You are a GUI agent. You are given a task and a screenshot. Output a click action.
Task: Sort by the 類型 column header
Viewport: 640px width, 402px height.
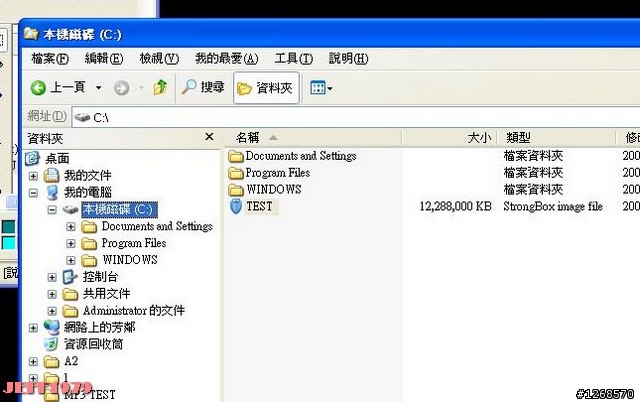(556, 138)
